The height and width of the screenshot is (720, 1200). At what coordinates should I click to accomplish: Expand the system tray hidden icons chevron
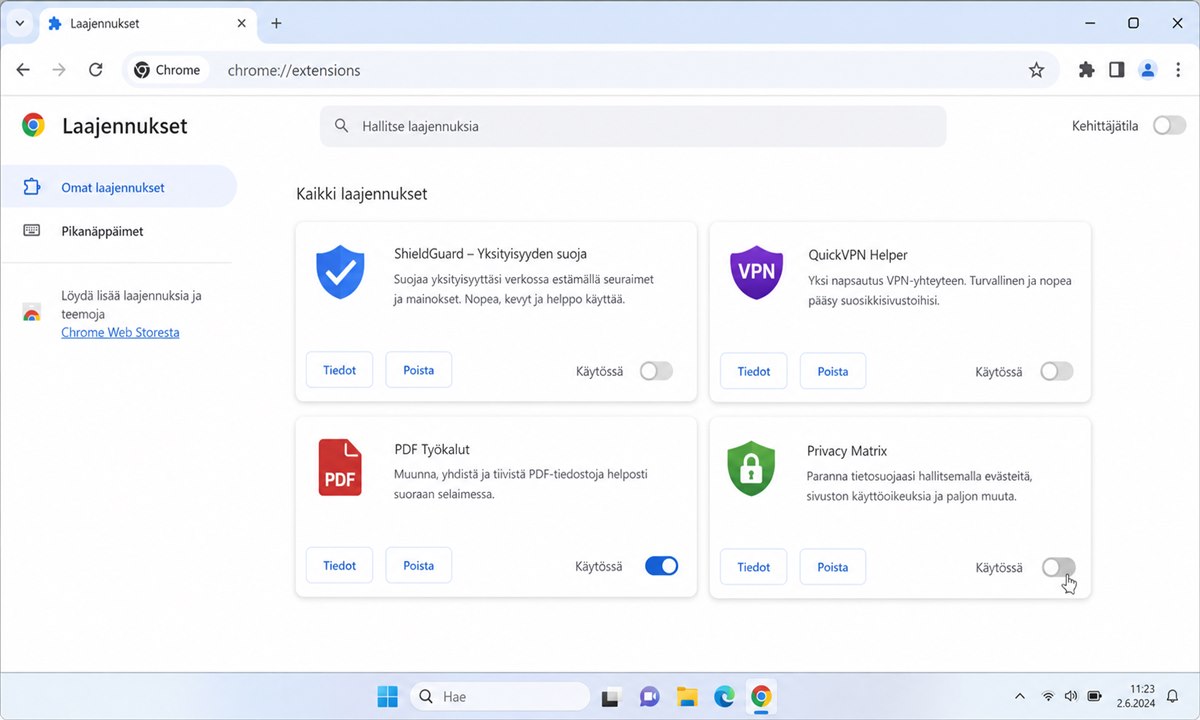click(x=1019, y=696)
